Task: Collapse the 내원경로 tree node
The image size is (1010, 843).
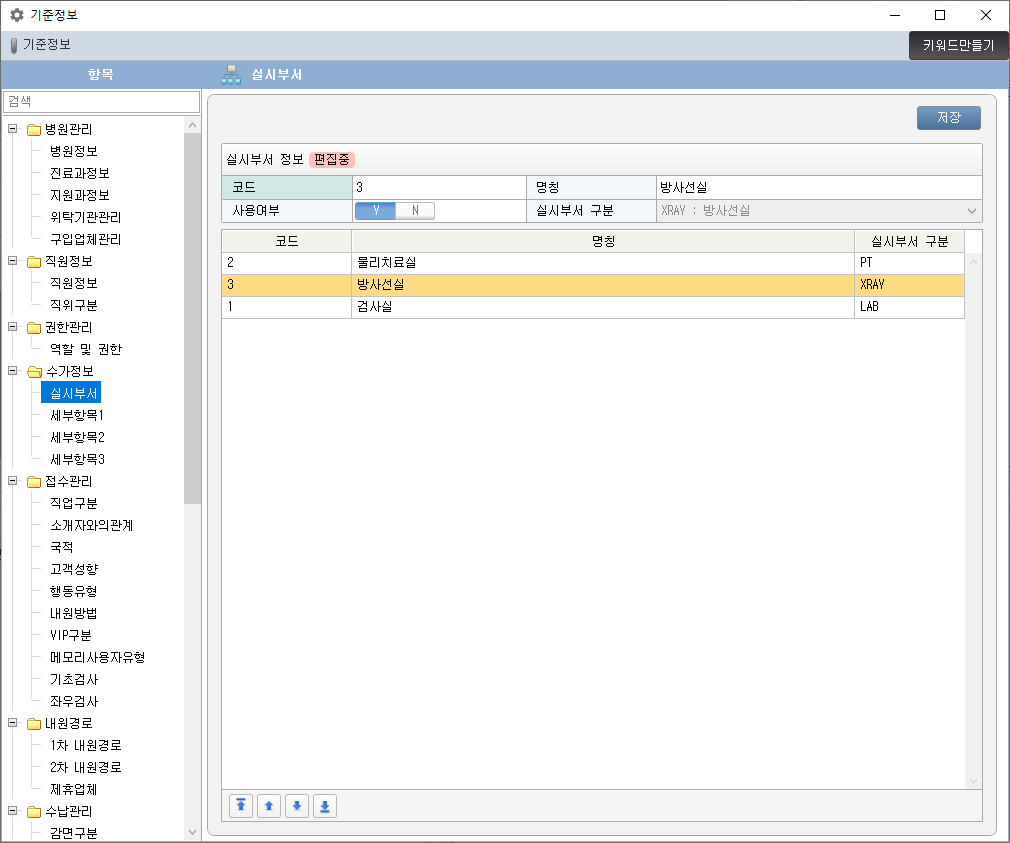Action: [x=13, y=723]
